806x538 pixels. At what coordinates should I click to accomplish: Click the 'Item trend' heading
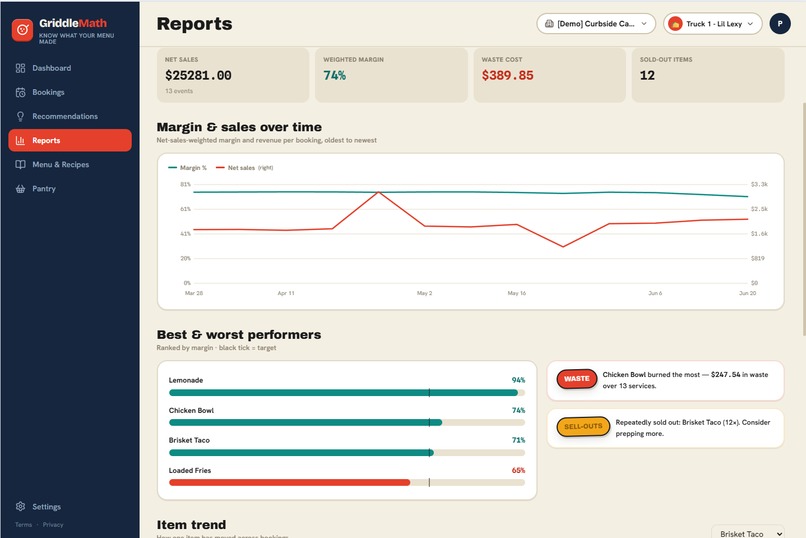191,525
